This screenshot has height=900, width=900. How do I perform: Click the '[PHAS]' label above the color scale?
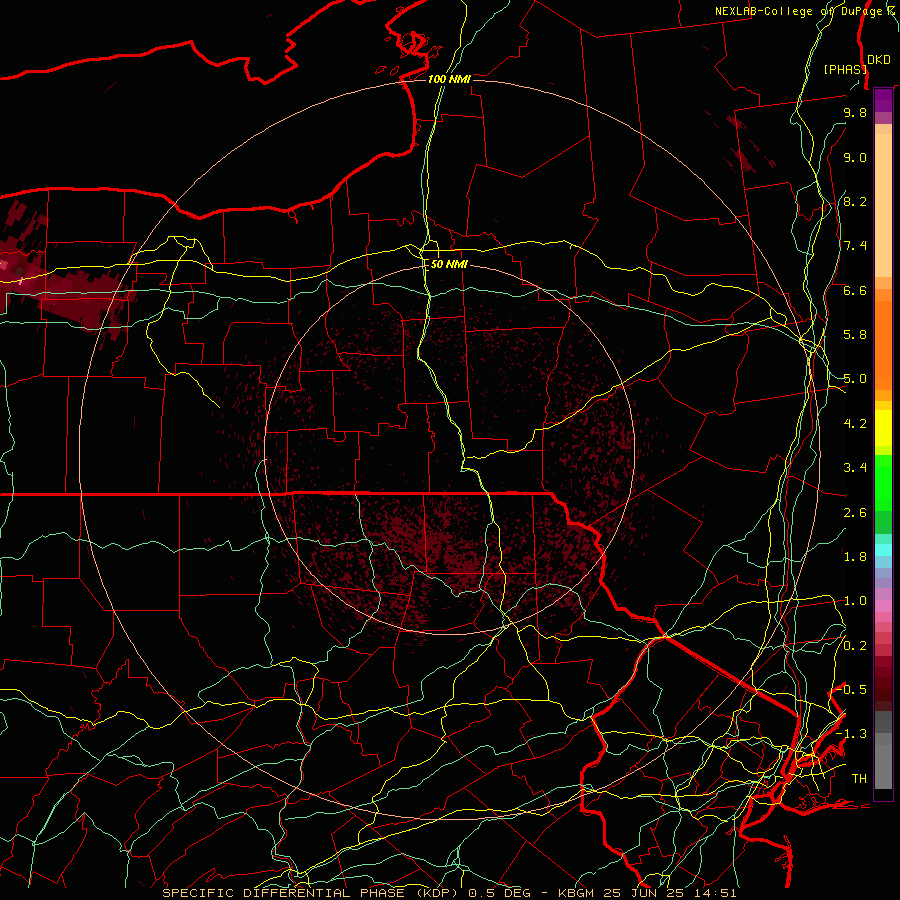click(x=845, y=69)
